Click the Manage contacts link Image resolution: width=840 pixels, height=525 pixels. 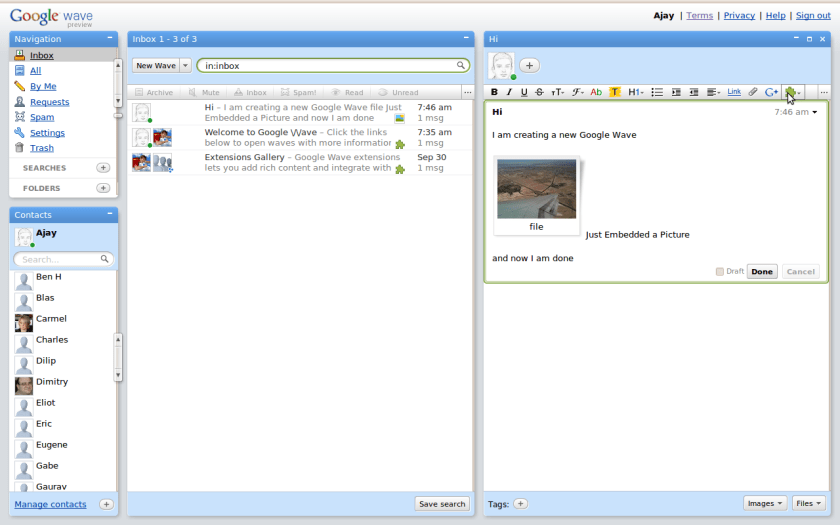click(50, 504)
